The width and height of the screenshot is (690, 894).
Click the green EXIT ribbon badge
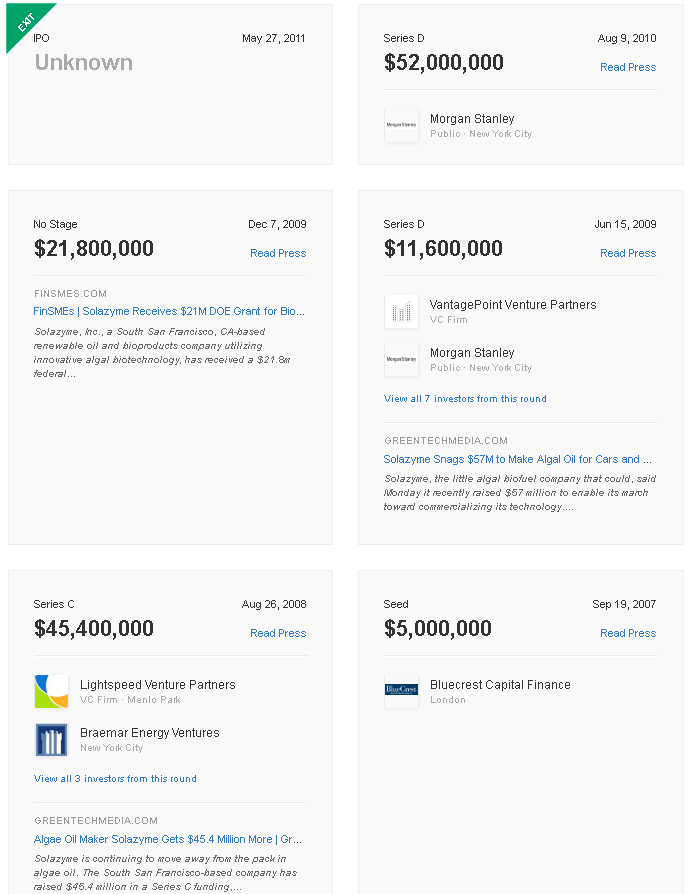24,22
